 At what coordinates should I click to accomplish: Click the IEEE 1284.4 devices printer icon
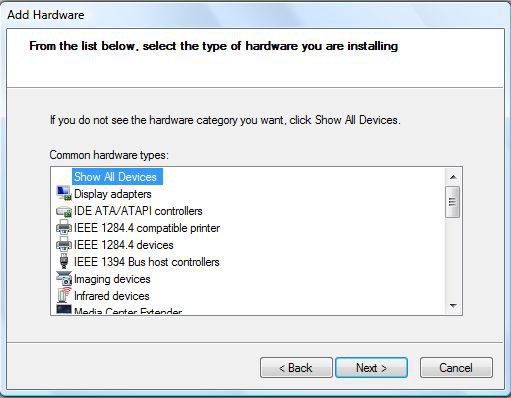pyautogui.click(x=64, y=244)
